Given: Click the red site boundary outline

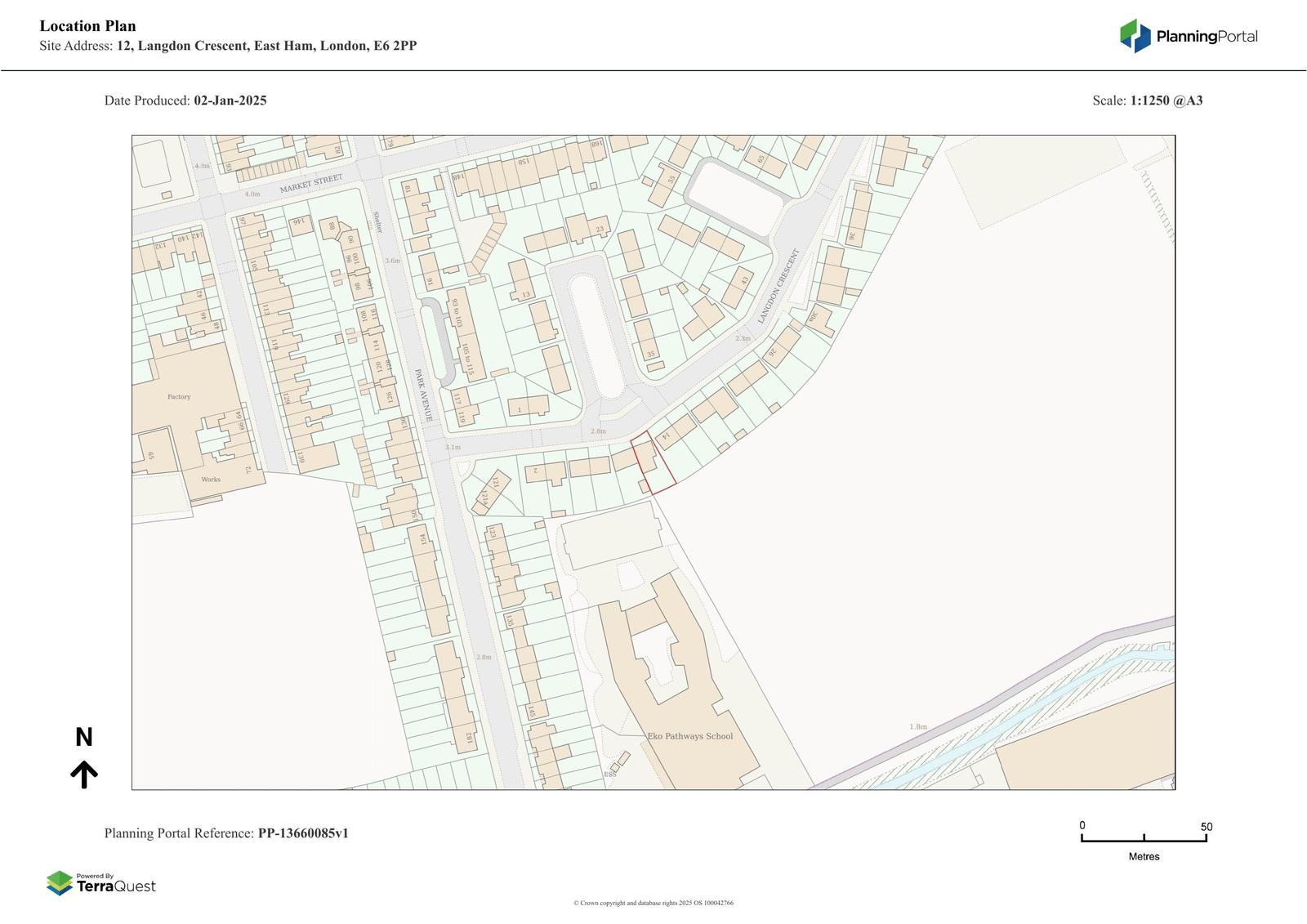Looking at the screenshot, I should pos(653,462).
